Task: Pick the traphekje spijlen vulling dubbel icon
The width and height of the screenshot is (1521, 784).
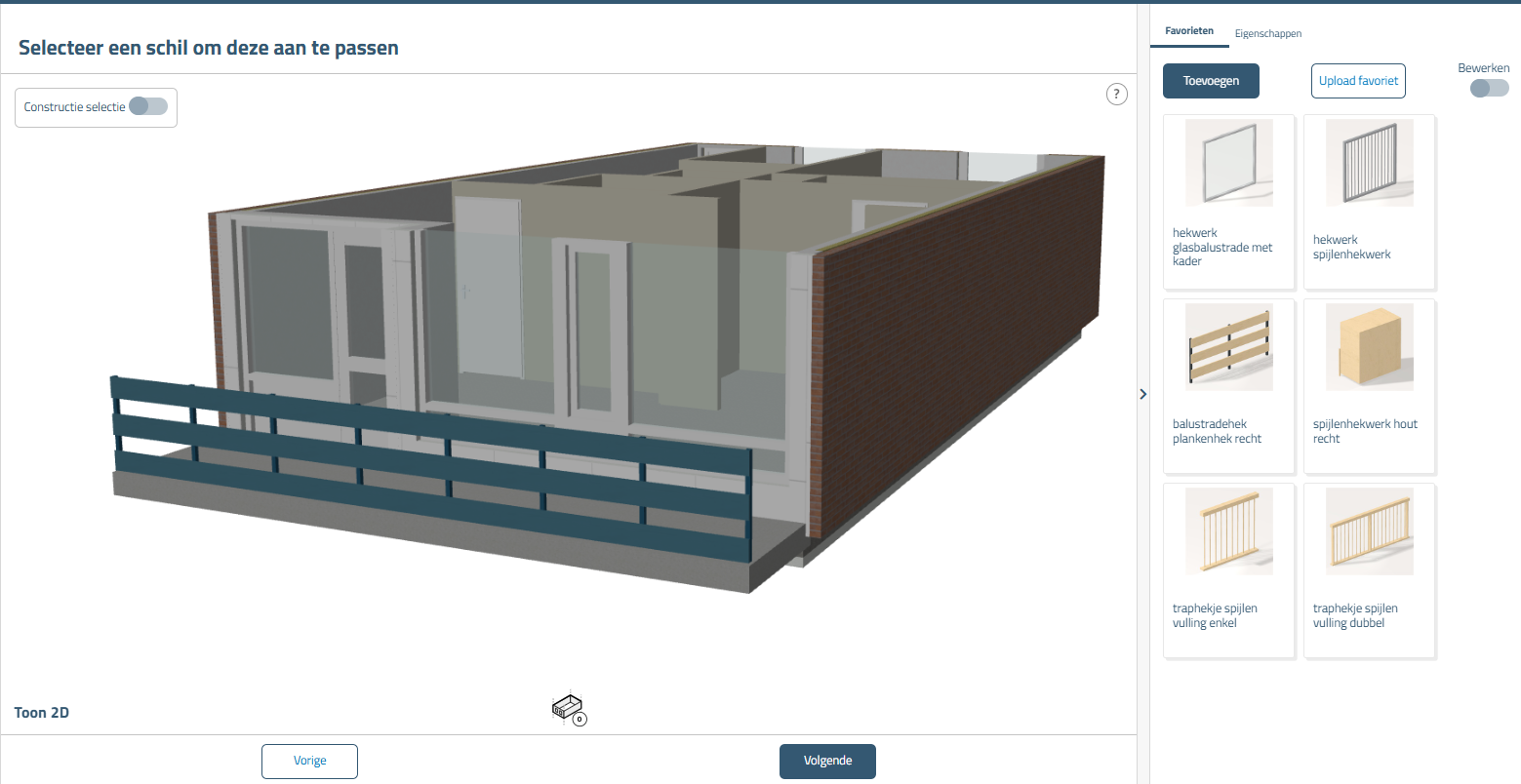Action: 1369,531
